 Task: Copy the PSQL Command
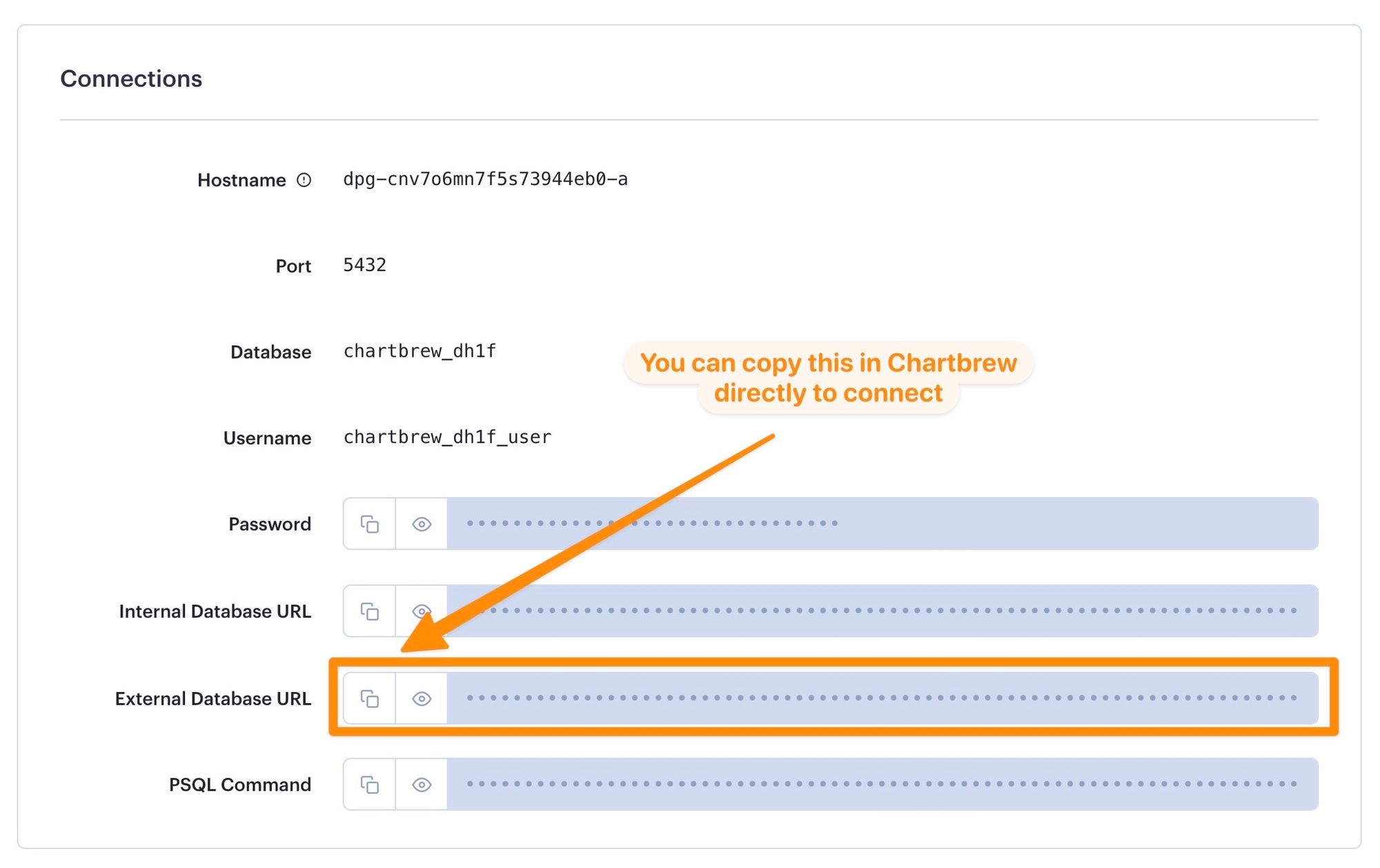click(x=369, y=785)
